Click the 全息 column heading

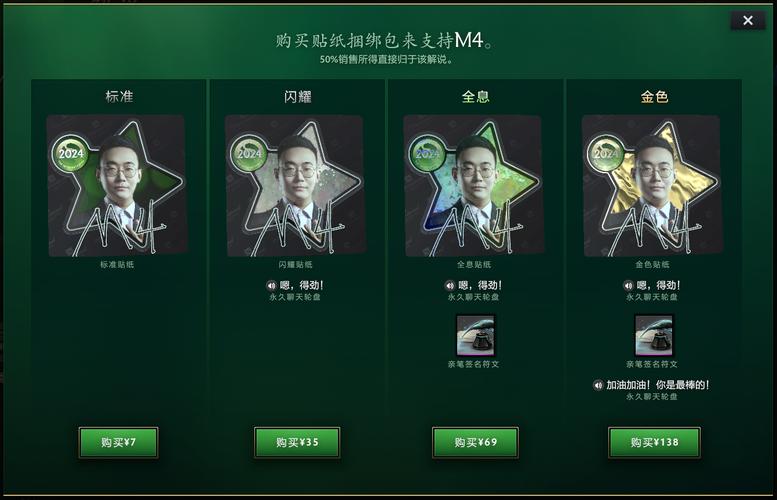475,96
